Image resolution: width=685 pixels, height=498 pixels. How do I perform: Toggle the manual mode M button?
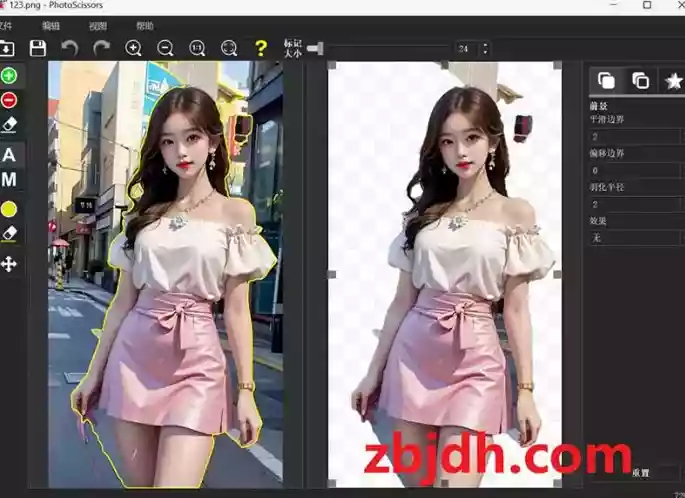coord(9,180)
